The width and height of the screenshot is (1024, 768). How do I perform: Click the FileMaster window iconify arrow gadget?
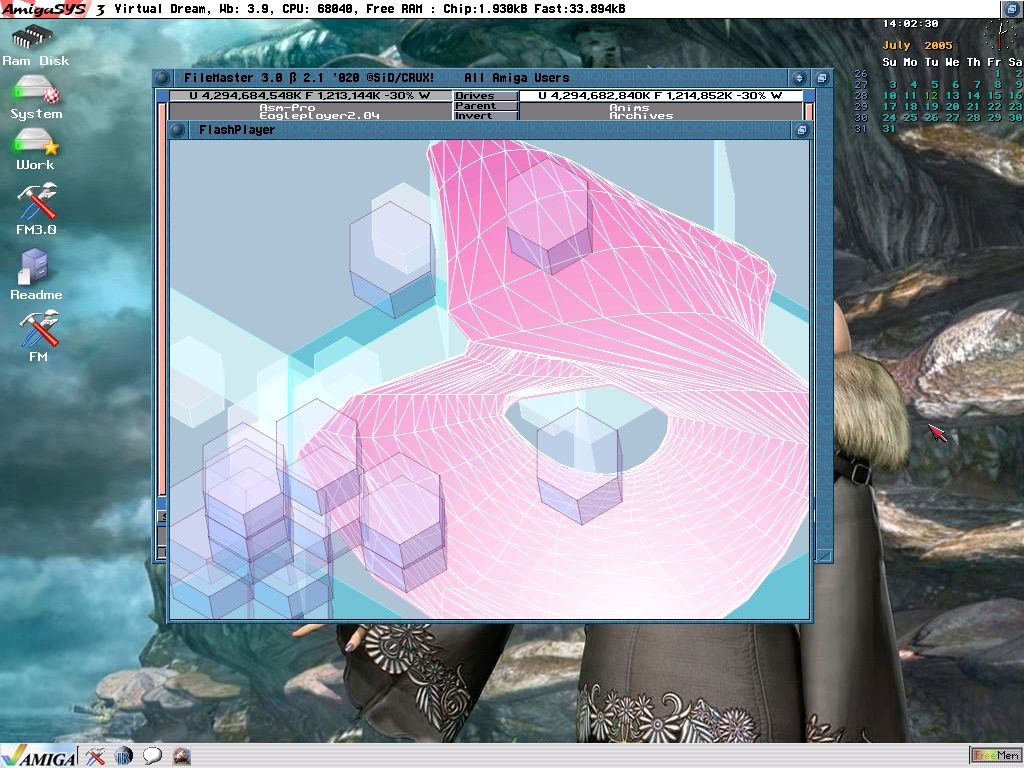click(799, 78)
